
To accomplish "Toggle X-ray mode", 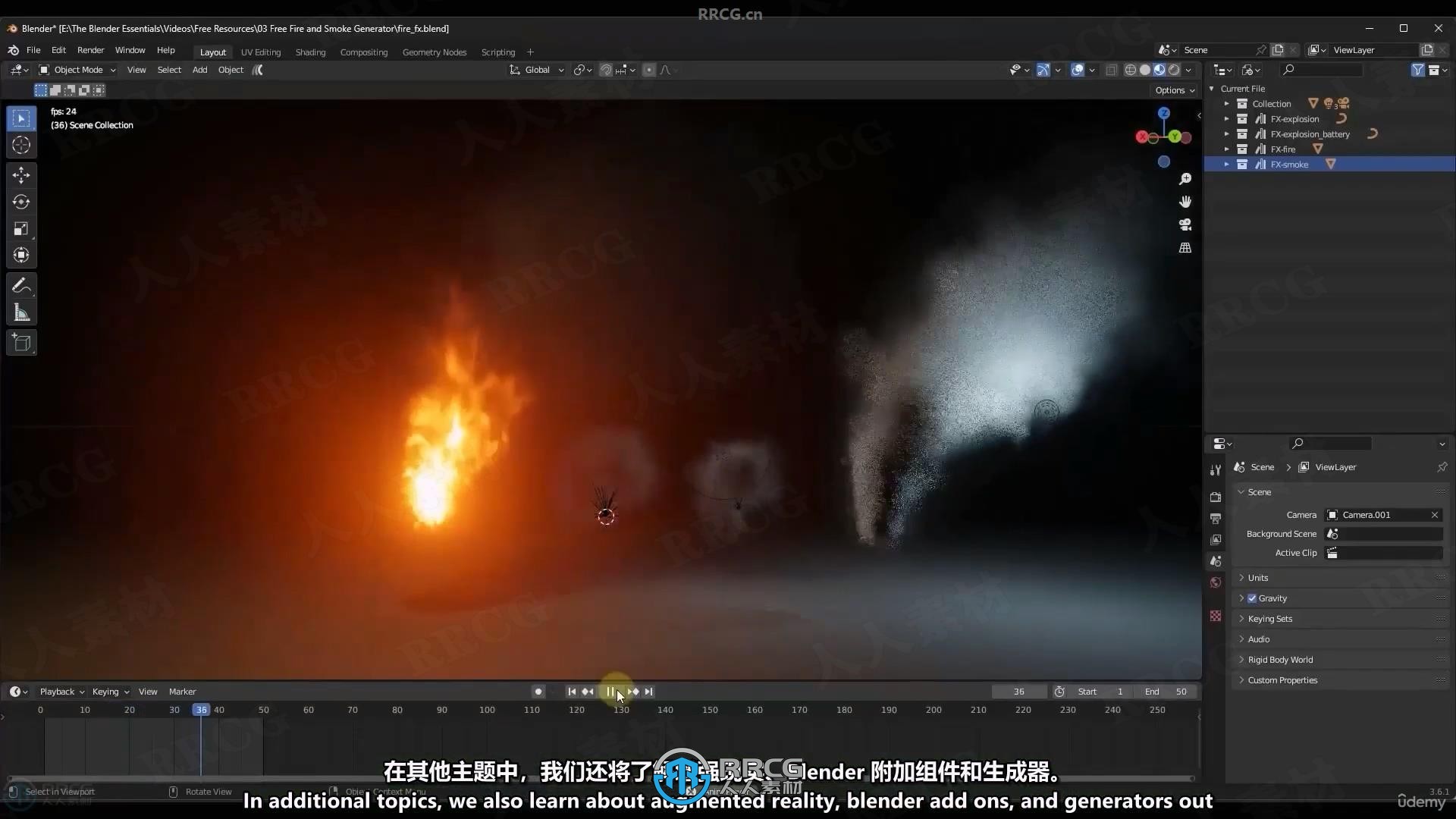I will [x=1112, y=70].
